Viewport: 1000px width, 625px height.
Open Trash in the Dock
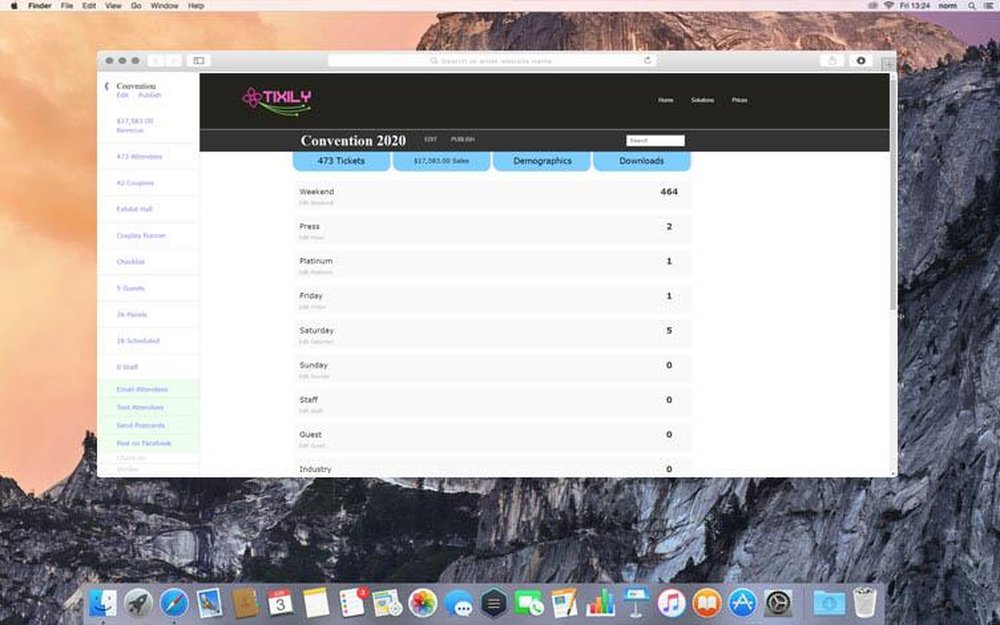coord(864,603)
